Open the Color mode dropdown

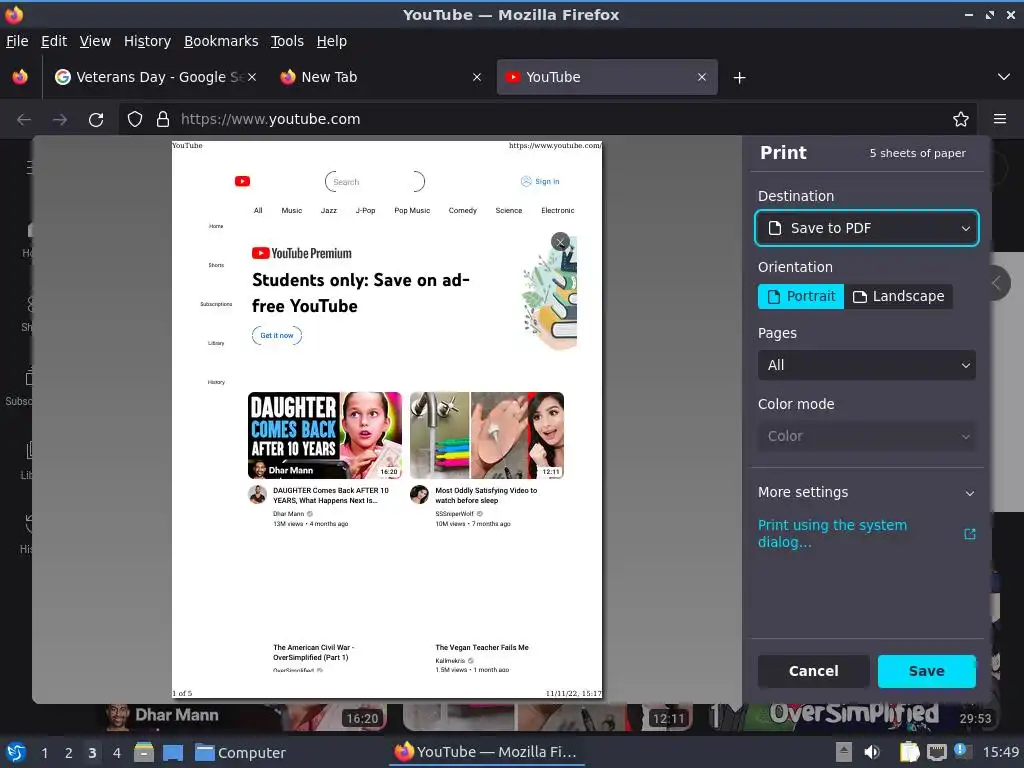[x=867, y=436]
